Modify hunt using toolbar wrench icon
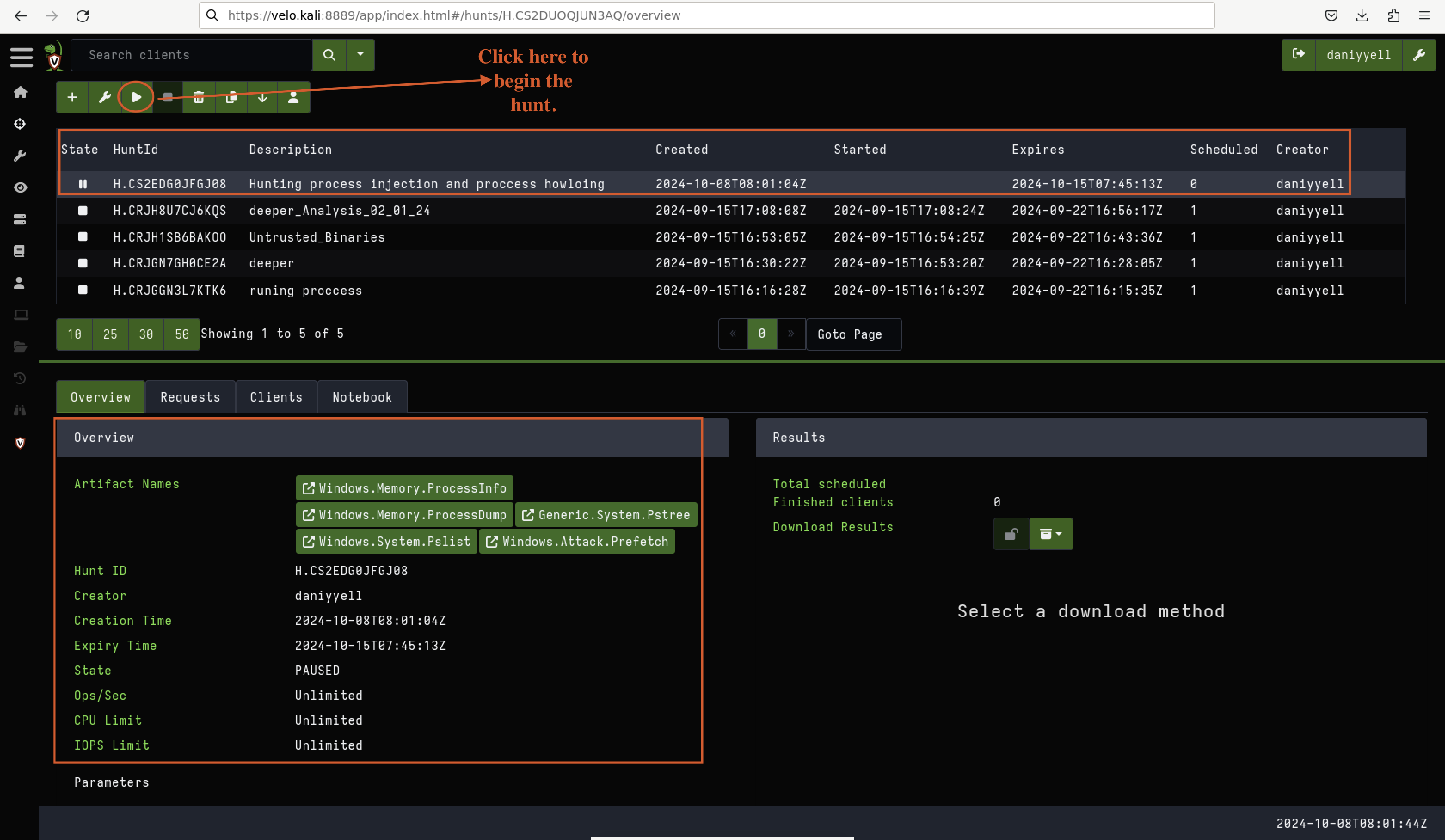Viewport: 1445px width, 840px height. pyautogui.click(x=105, y=98)
